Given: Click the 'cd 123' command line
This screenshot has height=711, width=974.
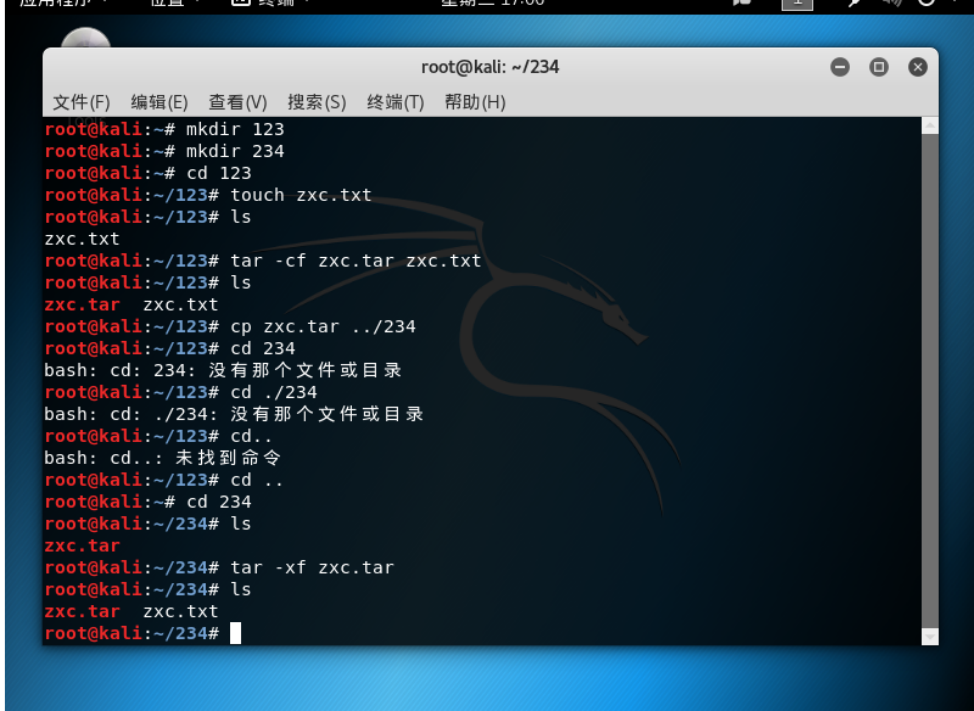Looking at the screenshot, I should tap(148, 173).
